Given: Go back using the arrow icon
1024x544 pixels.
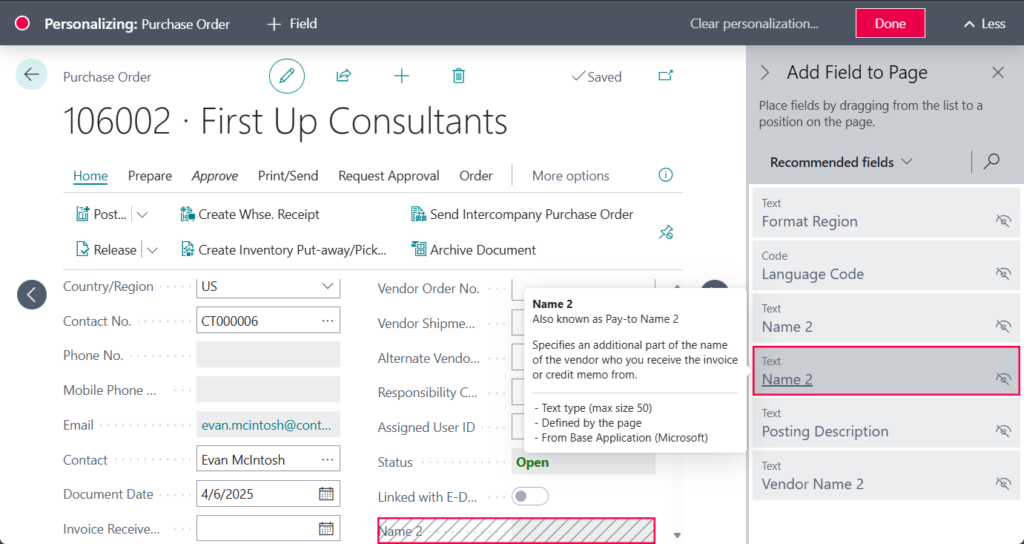Looking at the screenshot, I should pos(32,74).
